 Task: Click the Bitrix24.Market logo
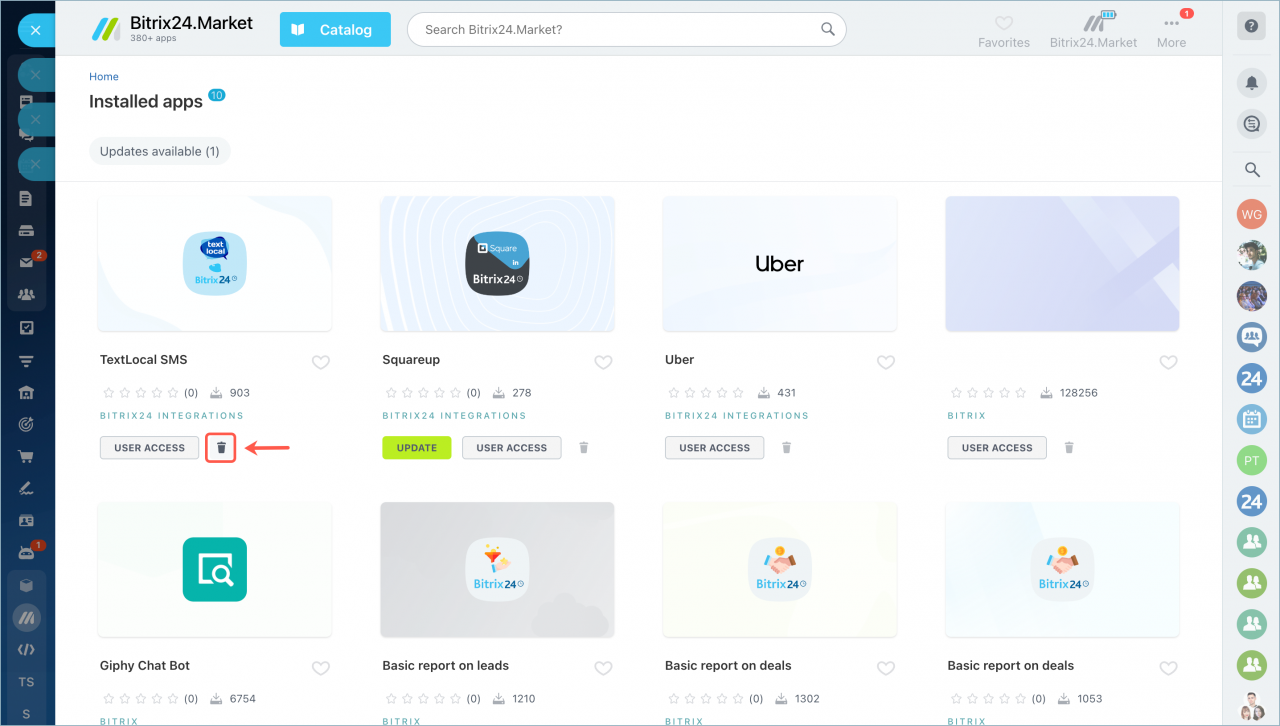pos(173,29)
